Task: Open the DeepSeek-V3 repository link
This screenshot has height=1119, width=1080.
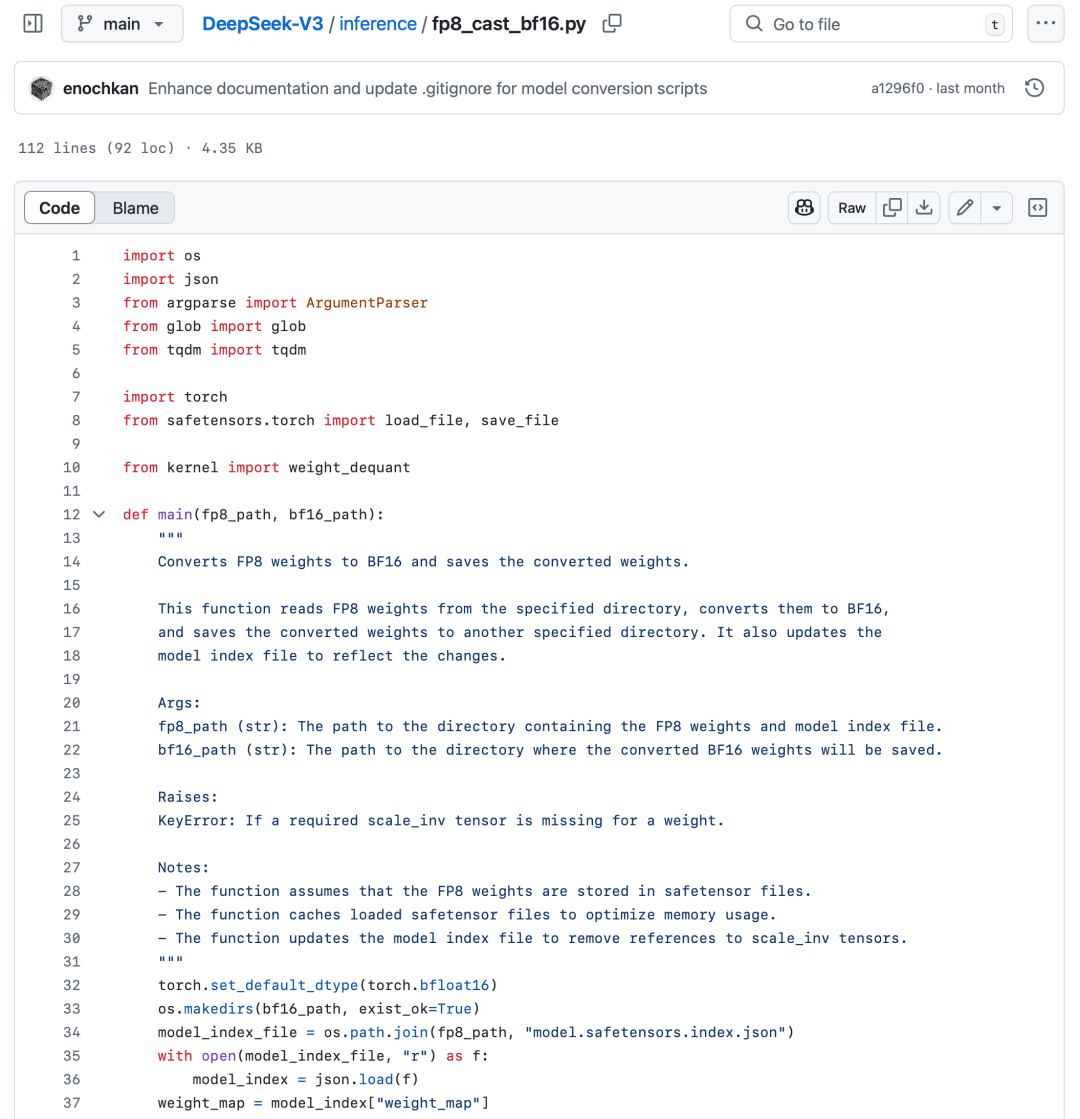Action: (263, 24)
